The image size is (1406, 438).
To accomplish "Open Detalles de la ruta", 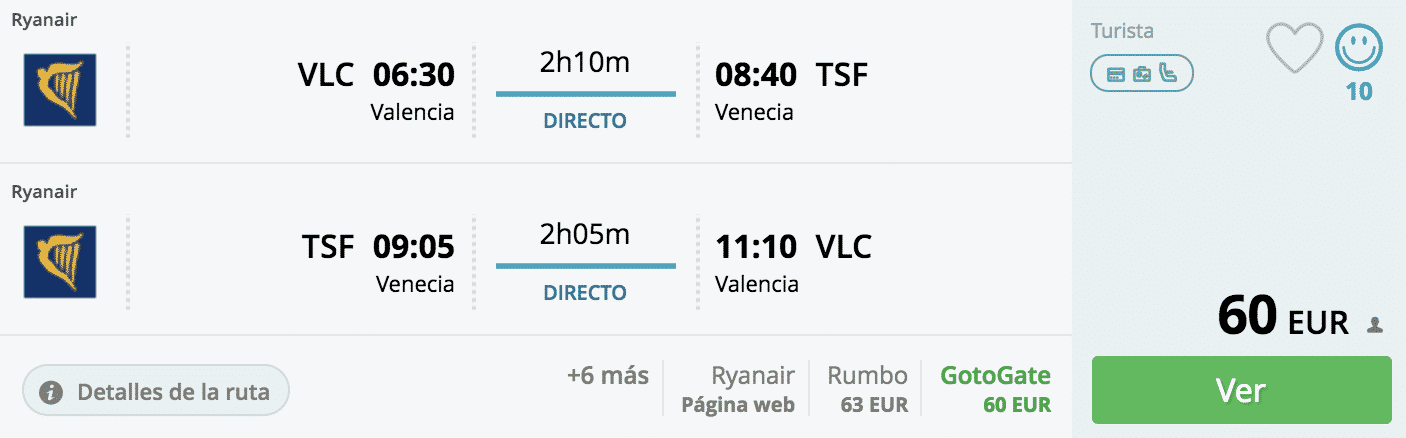I will click(156, 391).
